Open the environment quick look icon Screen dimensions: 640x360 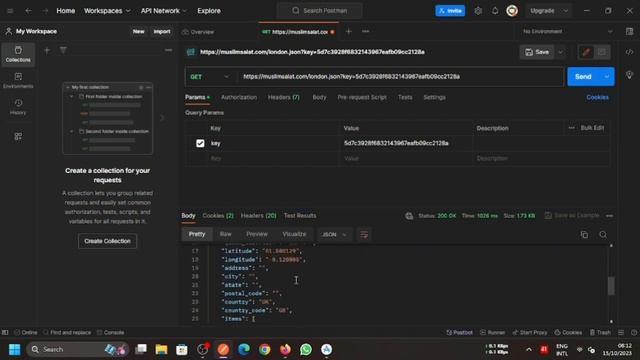[x=629, y=31]
